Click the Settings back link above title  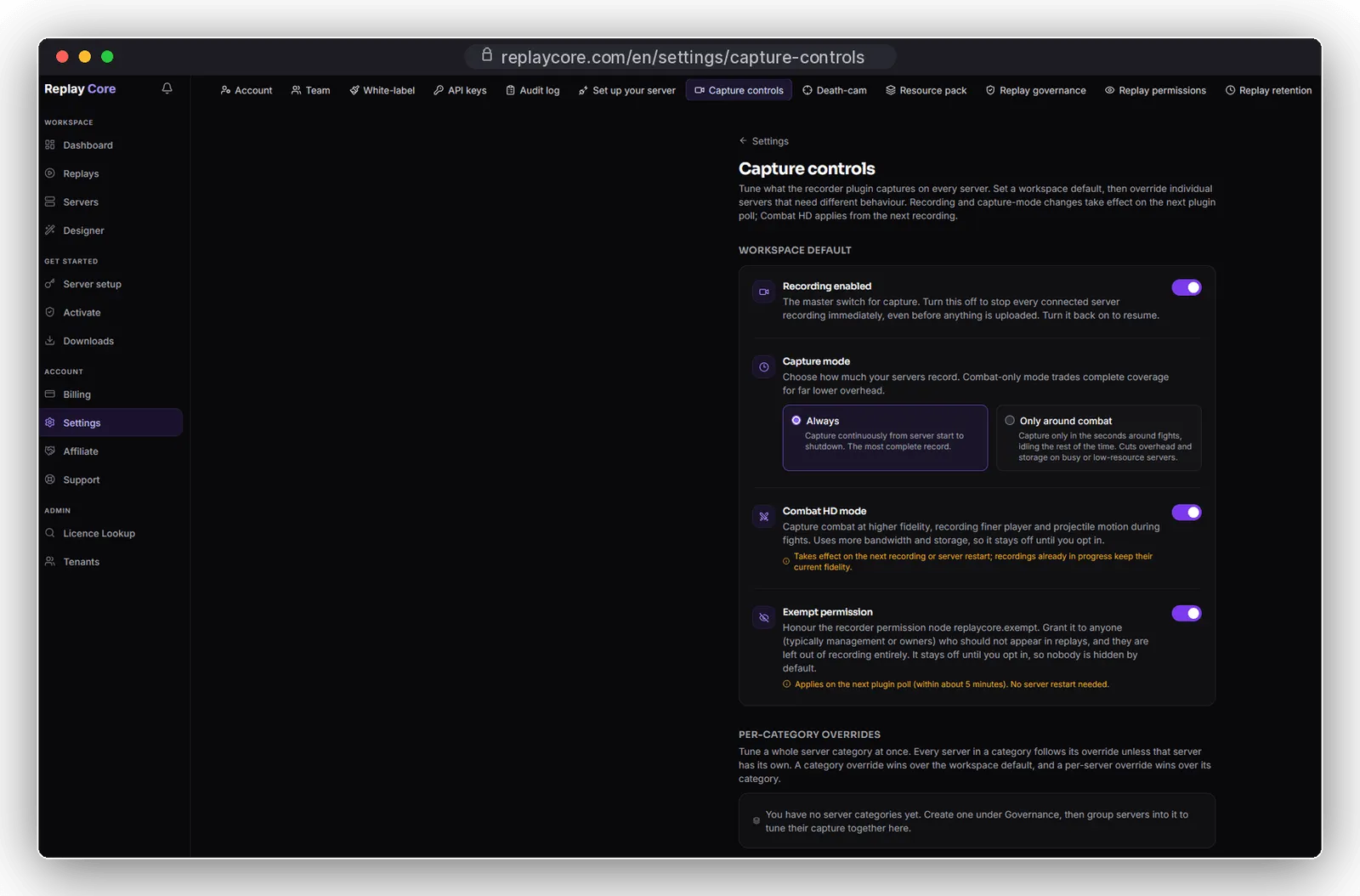[x=763, y=141]
